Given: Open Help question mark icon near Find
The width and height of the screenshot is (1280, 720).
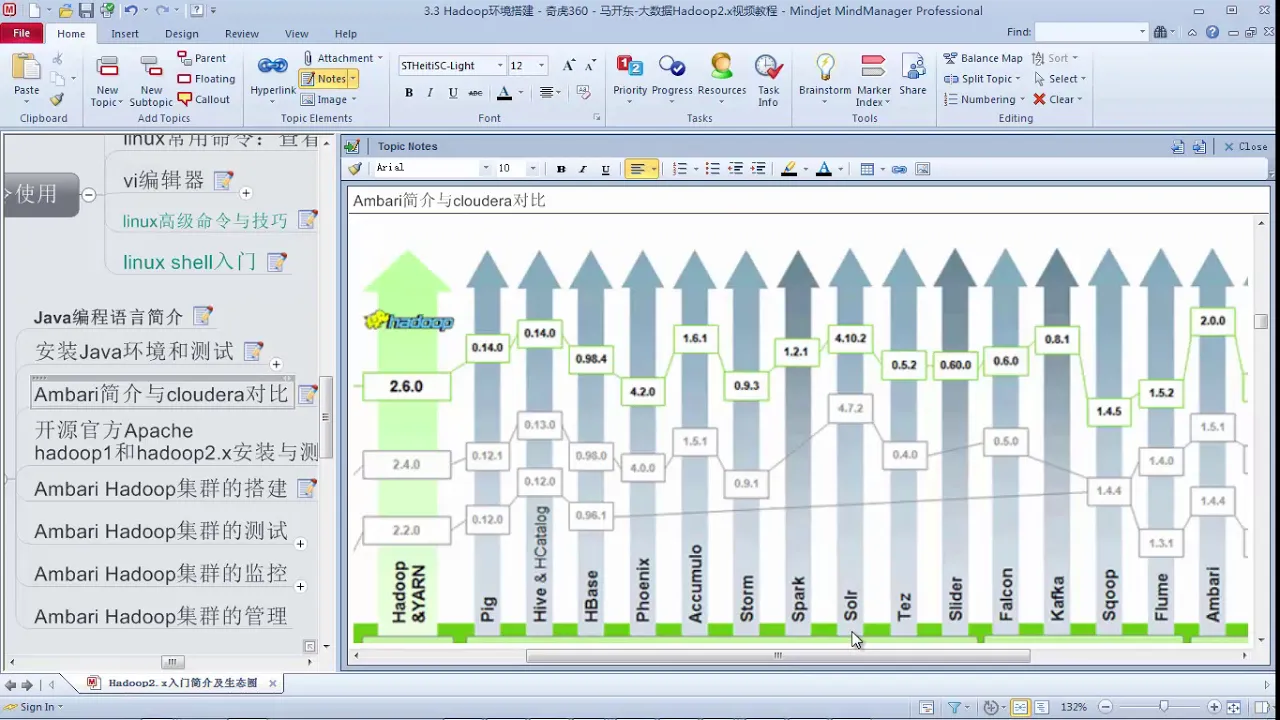Looking at the screenshot, I should click(1212, 32).
